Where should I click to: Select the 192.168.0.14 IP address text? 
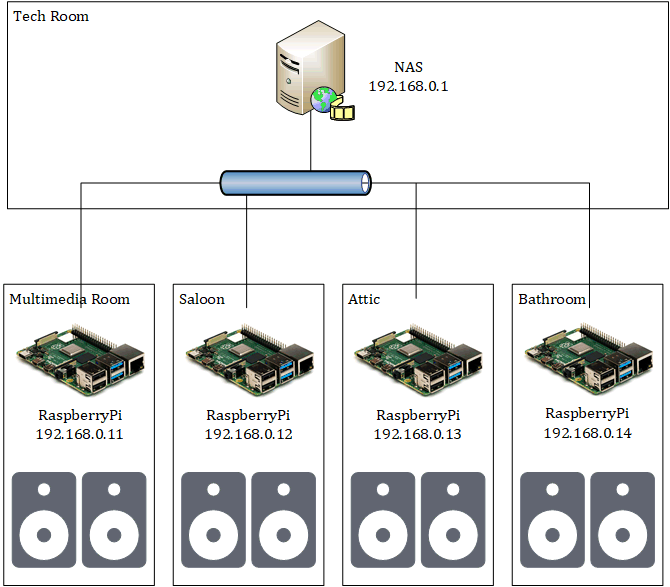click(x=588, y=433)
